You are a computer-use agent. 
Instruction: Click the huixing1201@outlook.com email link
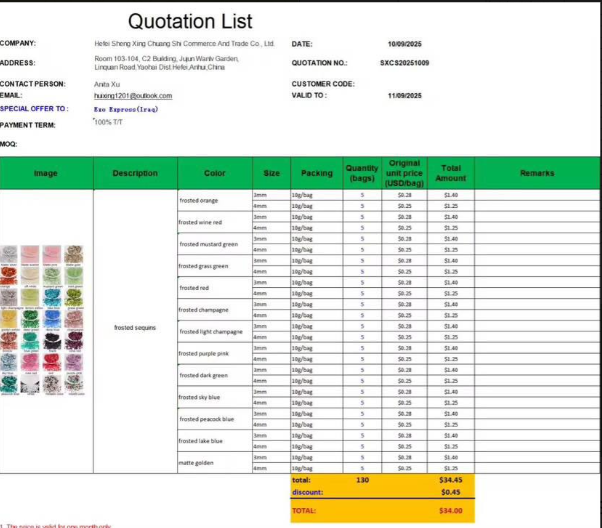(133, 96)
